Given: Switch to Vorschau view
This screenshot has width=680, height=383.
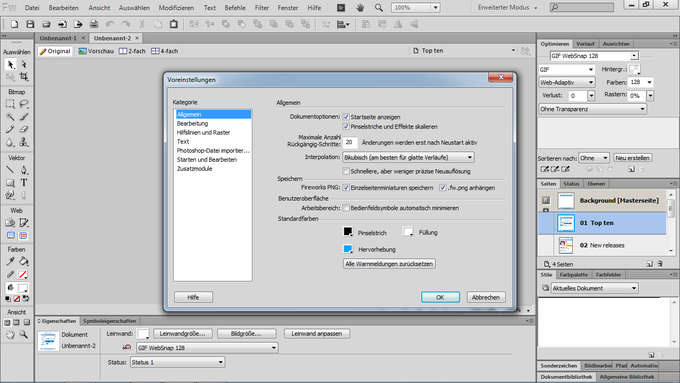Looking at the screenshot, I should 96,51.
